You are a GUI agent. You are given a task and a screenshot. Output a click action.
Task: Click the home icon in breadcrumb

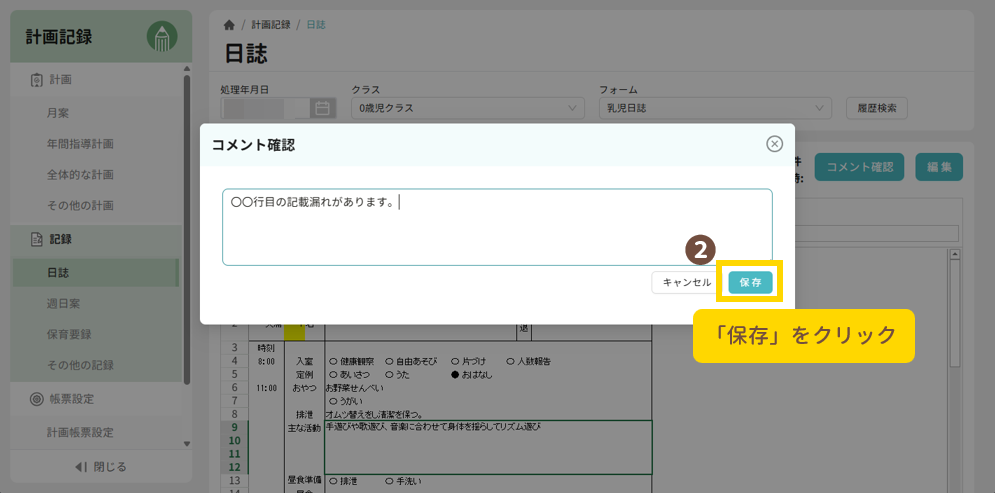tap(230, 24)
